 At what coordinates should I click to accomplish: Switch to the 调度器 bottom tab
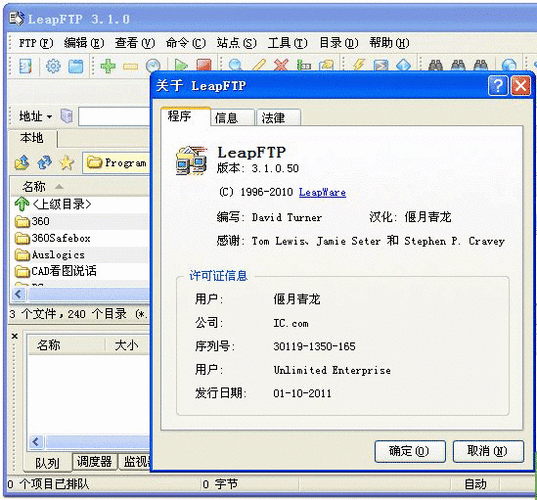pyautogui.click(x=95, y=462)
